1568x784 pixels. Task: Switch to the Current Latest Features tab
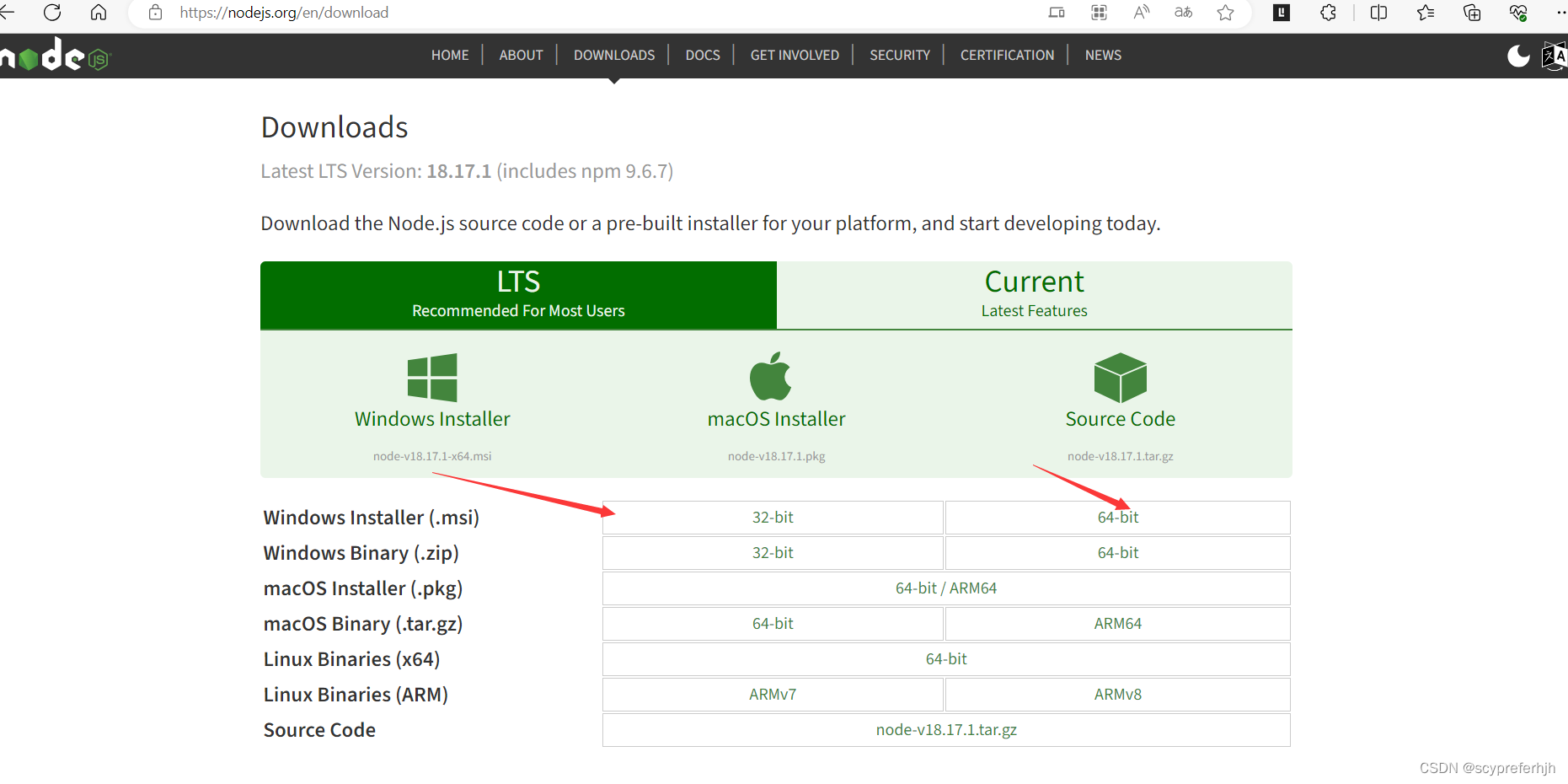[1034, 294]
